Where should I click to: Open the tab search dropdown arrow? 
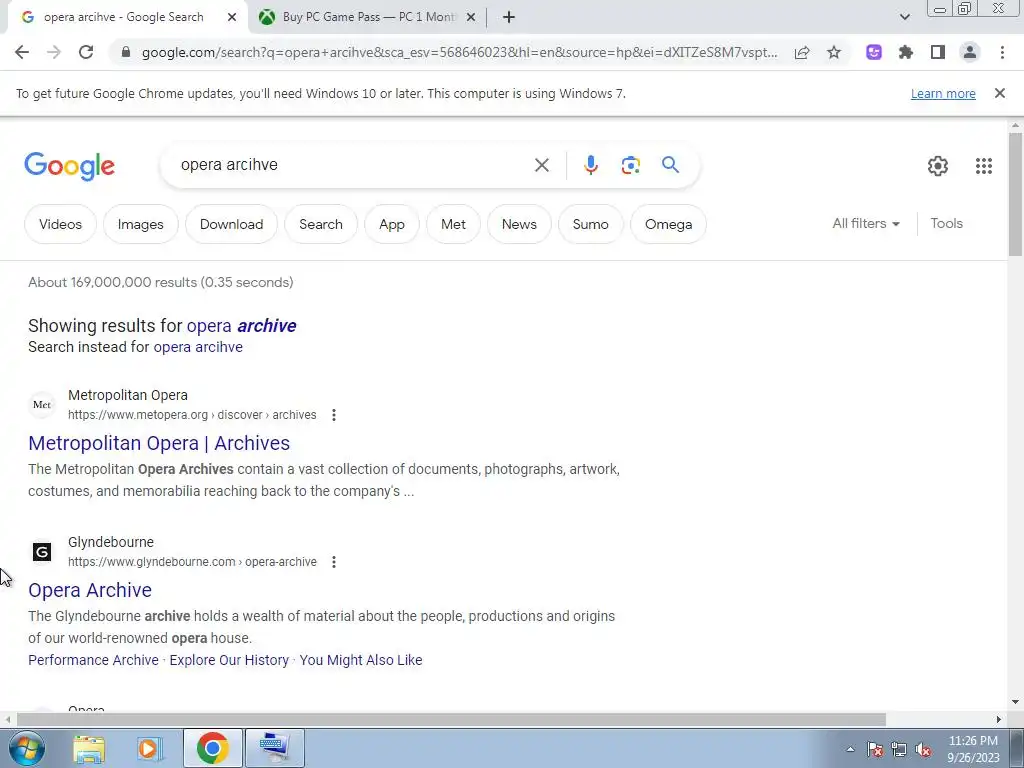click(x=904, y=17)
